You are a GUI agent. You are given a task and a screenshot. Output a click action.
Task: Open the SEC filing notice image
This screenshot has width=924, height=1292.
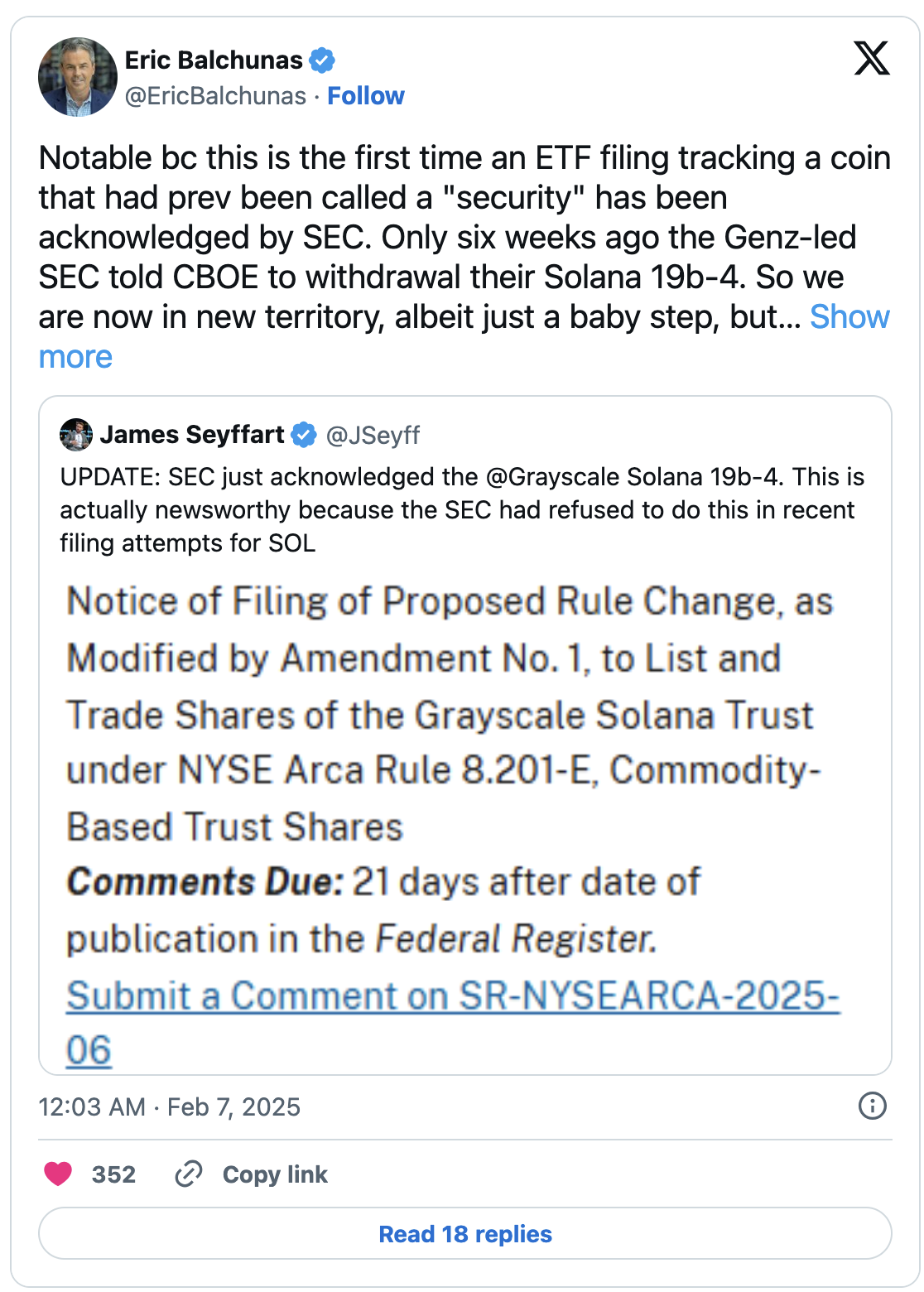pyautogui.click(x=453, y=824)
